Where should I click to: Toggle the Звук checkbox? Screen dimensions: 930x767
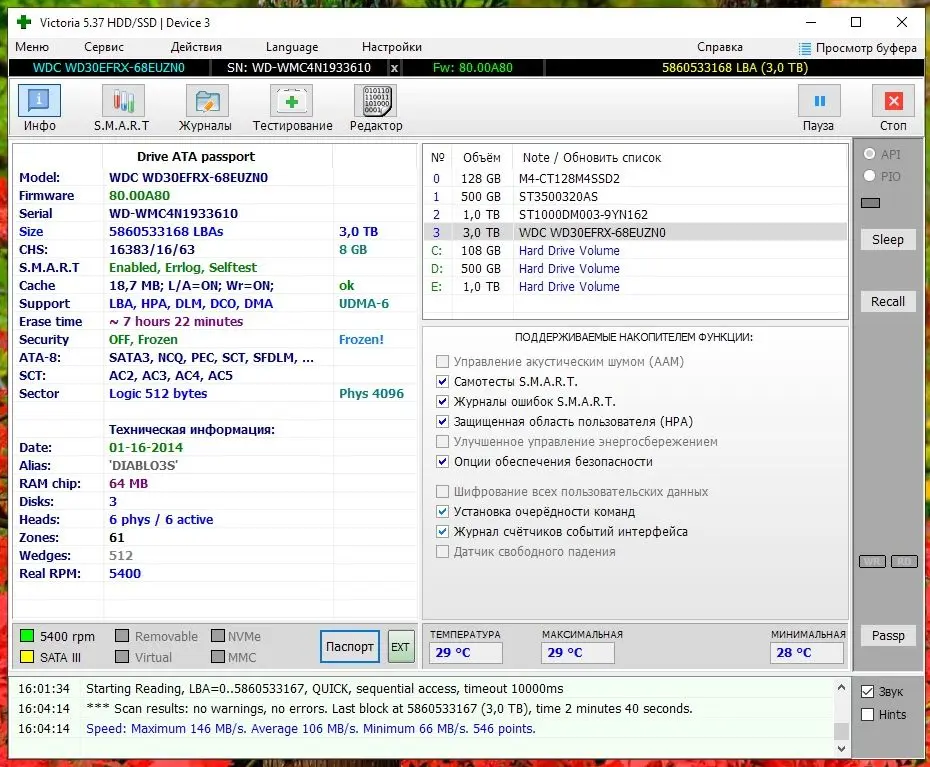click(867, 691)
